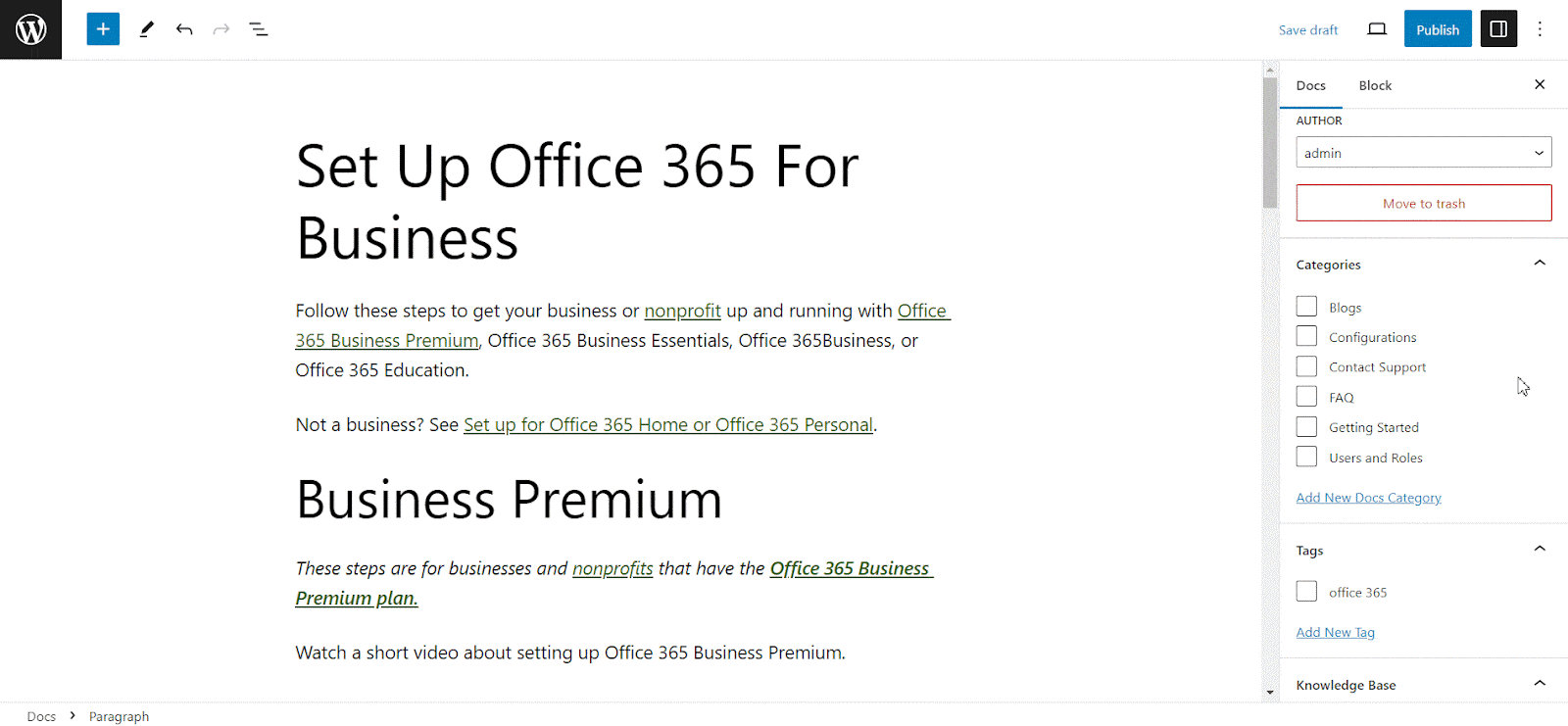The height and width of the screenshot is (726, 1568).
Task: Switch to the Block tab
Action: (x=1375, y=86)
